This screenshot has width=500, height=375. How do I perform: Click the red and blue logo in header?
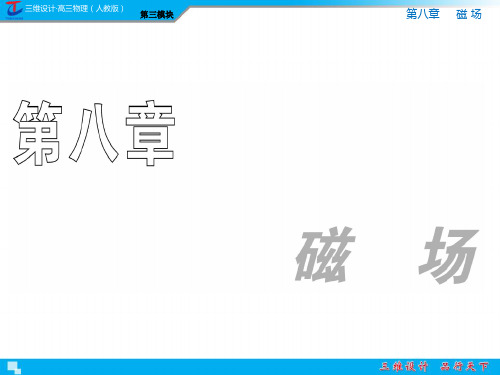(14, 10)
